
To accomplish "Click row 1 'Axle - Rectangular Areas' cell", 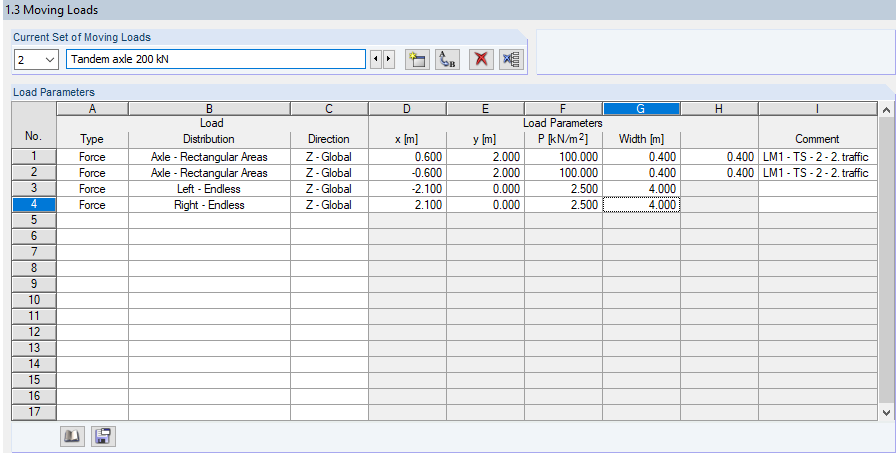I will pos(210,157).
